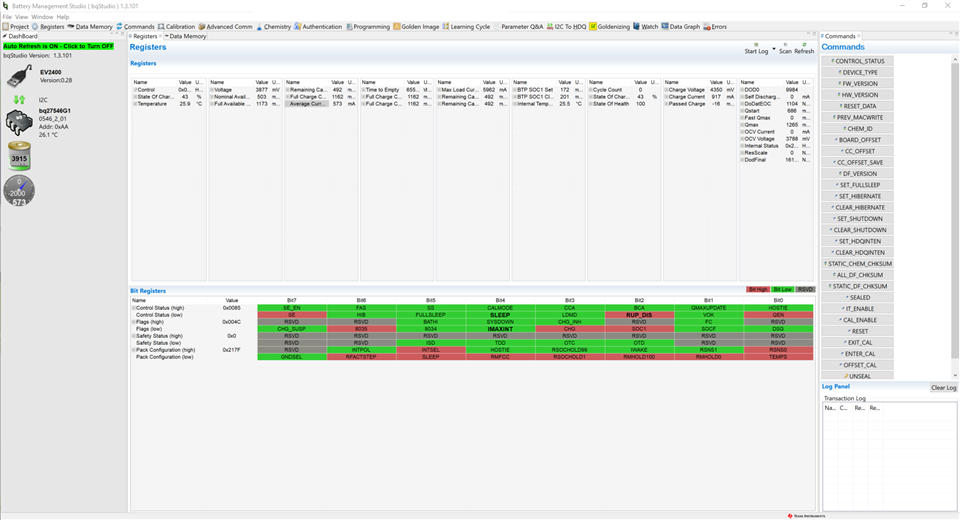Image resolution: width=960 pixels, height=520 pixels.
Task: Toggle the Voltage register row checkbox
Action: click(x=212, y=90)
